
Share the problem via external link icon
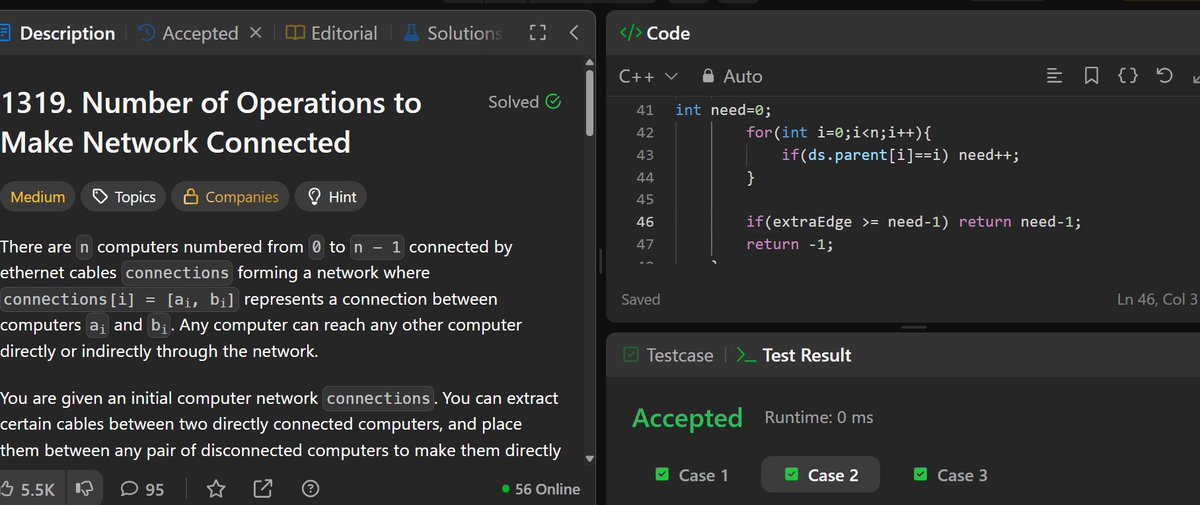[x=263, y=489]
